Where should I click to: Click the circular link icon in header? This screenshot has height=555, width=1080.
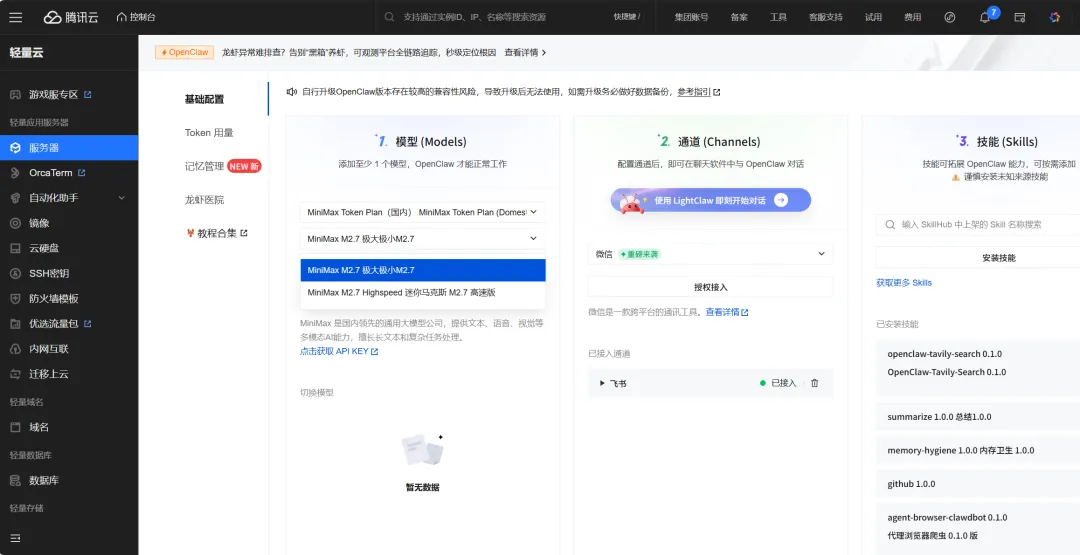(x=950, y=17)
